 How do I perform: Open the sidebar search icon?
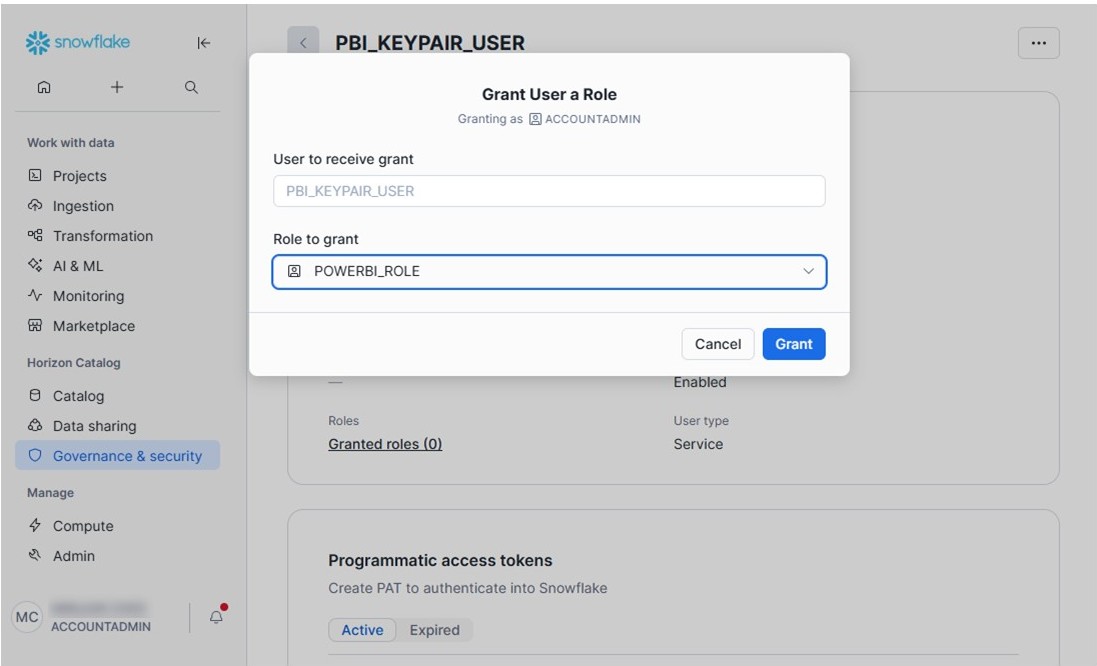pyautogui.click(x=191, y=88)
